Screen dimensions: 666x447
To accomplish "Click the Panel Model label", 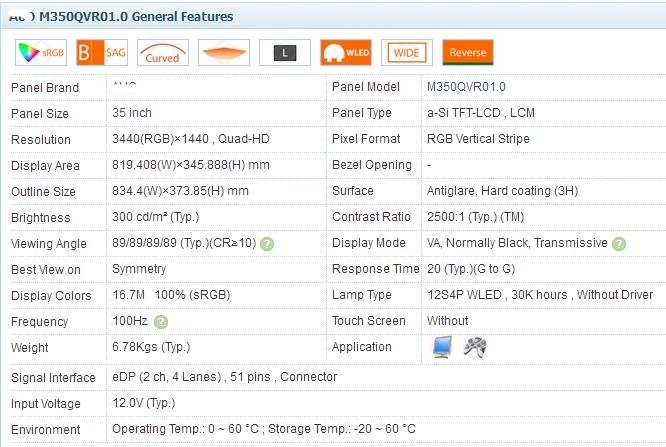I will (x=366, y=87).
